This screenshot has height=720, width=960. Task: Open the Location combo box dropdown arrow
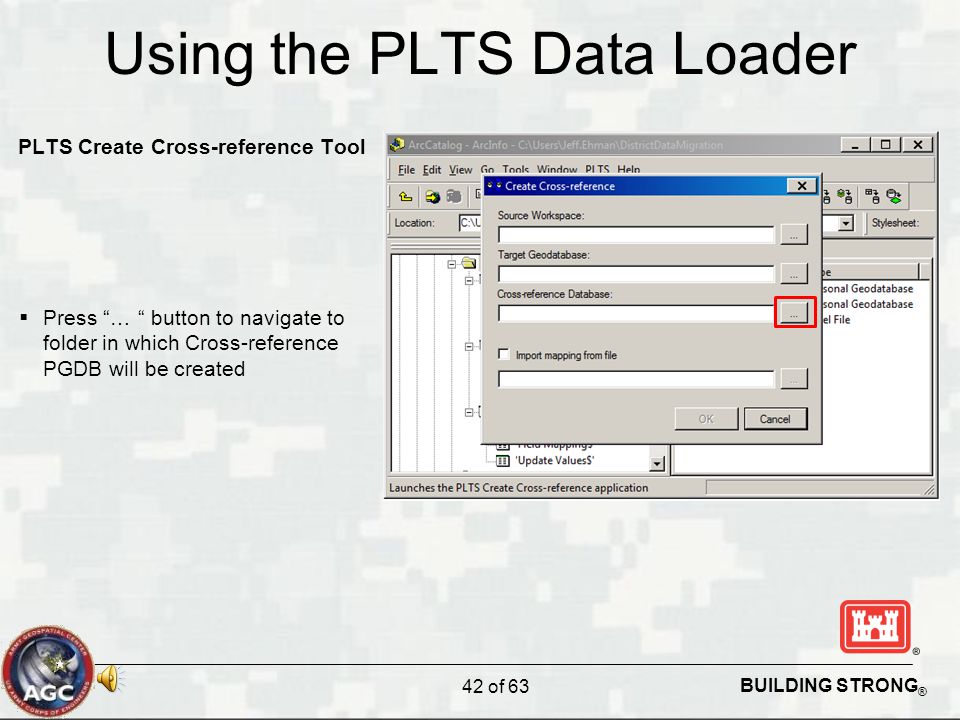pos(846,223)
